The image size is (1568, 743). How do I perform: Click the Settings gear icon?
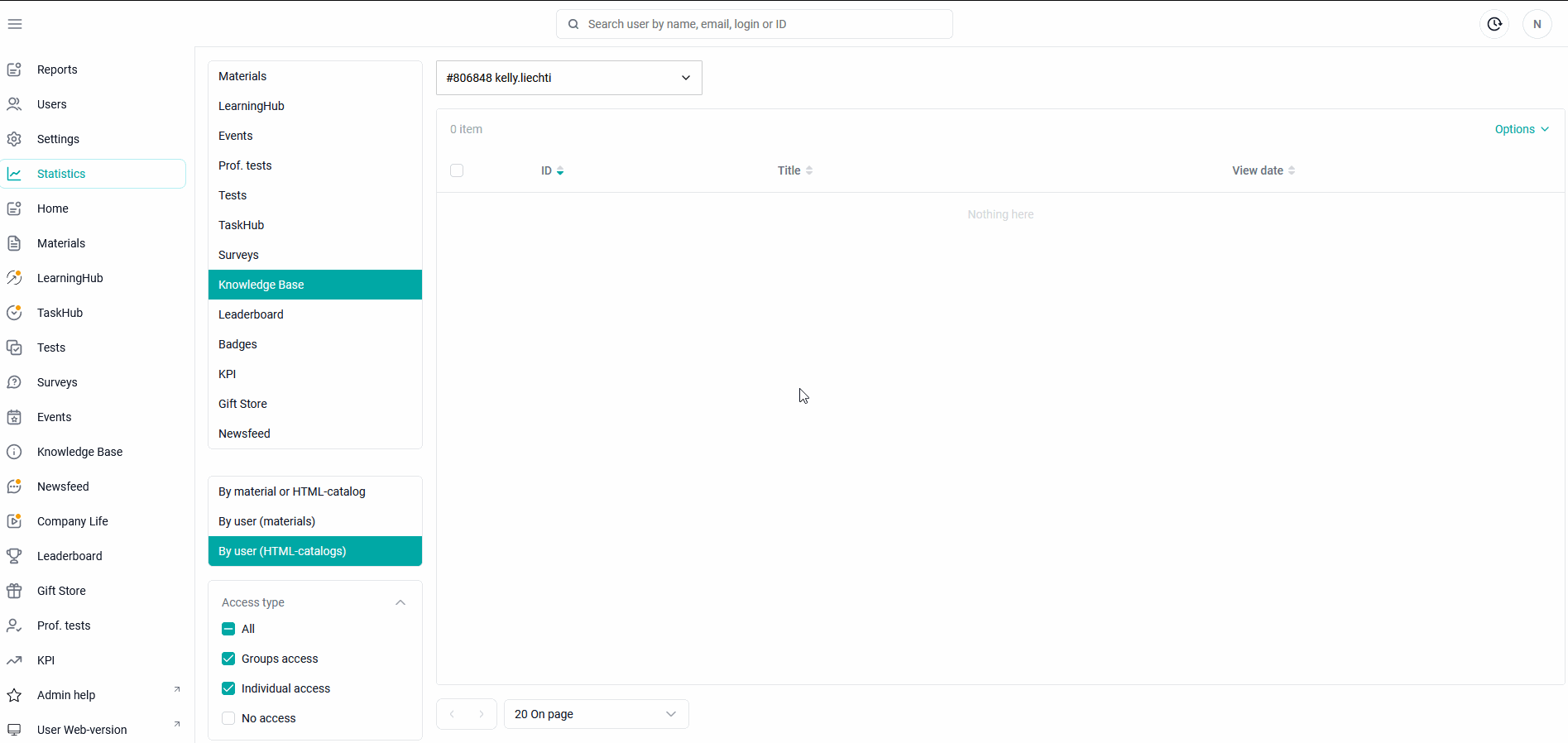(14, 139)
